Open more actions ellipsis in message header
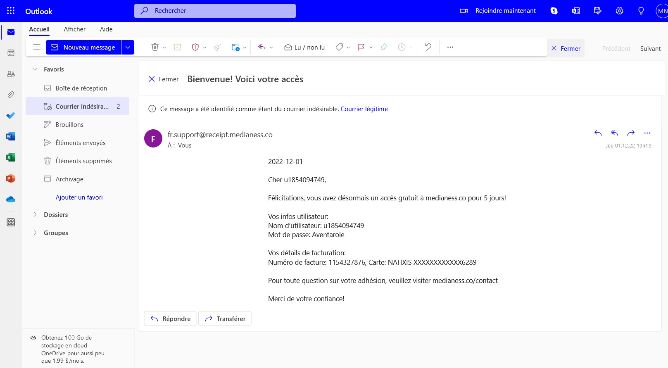The height and width of the screenshot is (368, 668). (x=647, y=133)
